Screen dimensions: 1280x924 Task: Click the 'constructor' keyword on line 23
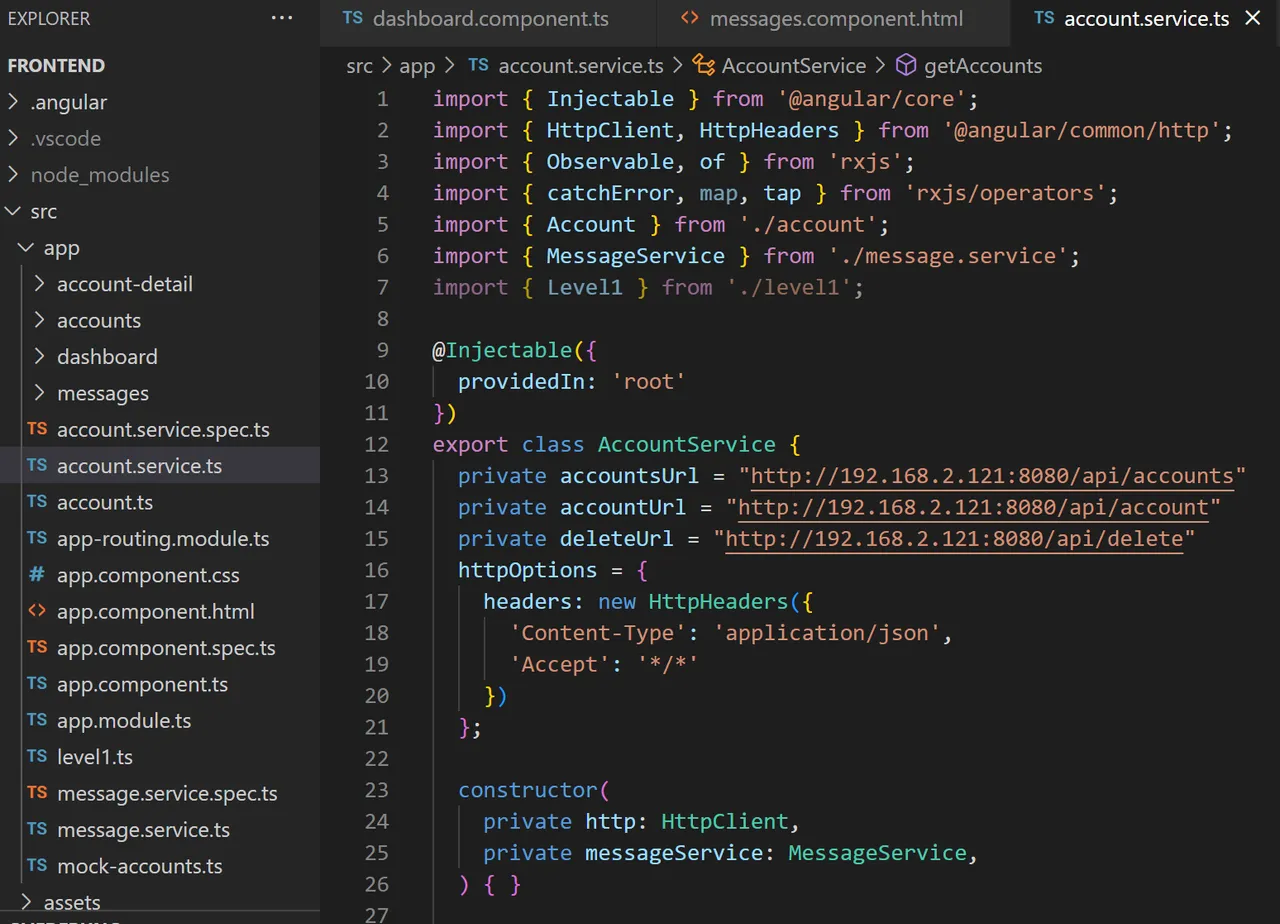[528, 790]
